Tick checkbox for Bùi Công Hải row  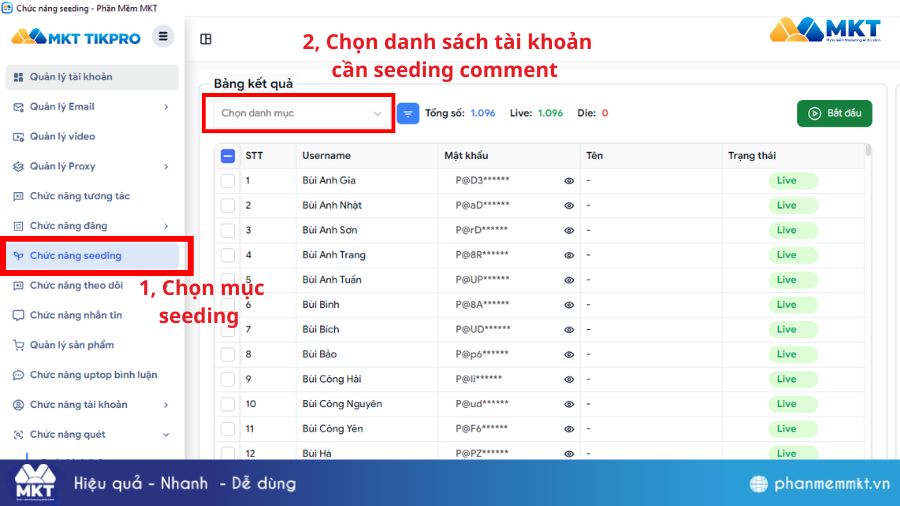click(228, 379)
